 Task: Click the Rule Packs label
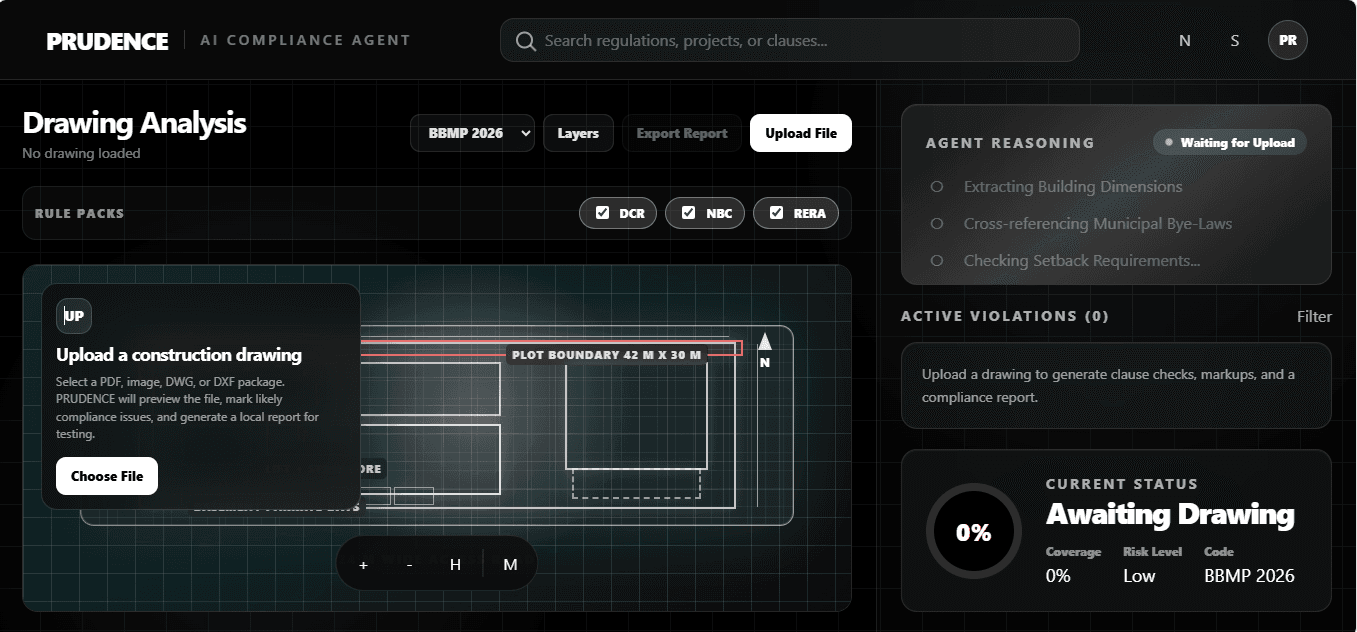79,213
